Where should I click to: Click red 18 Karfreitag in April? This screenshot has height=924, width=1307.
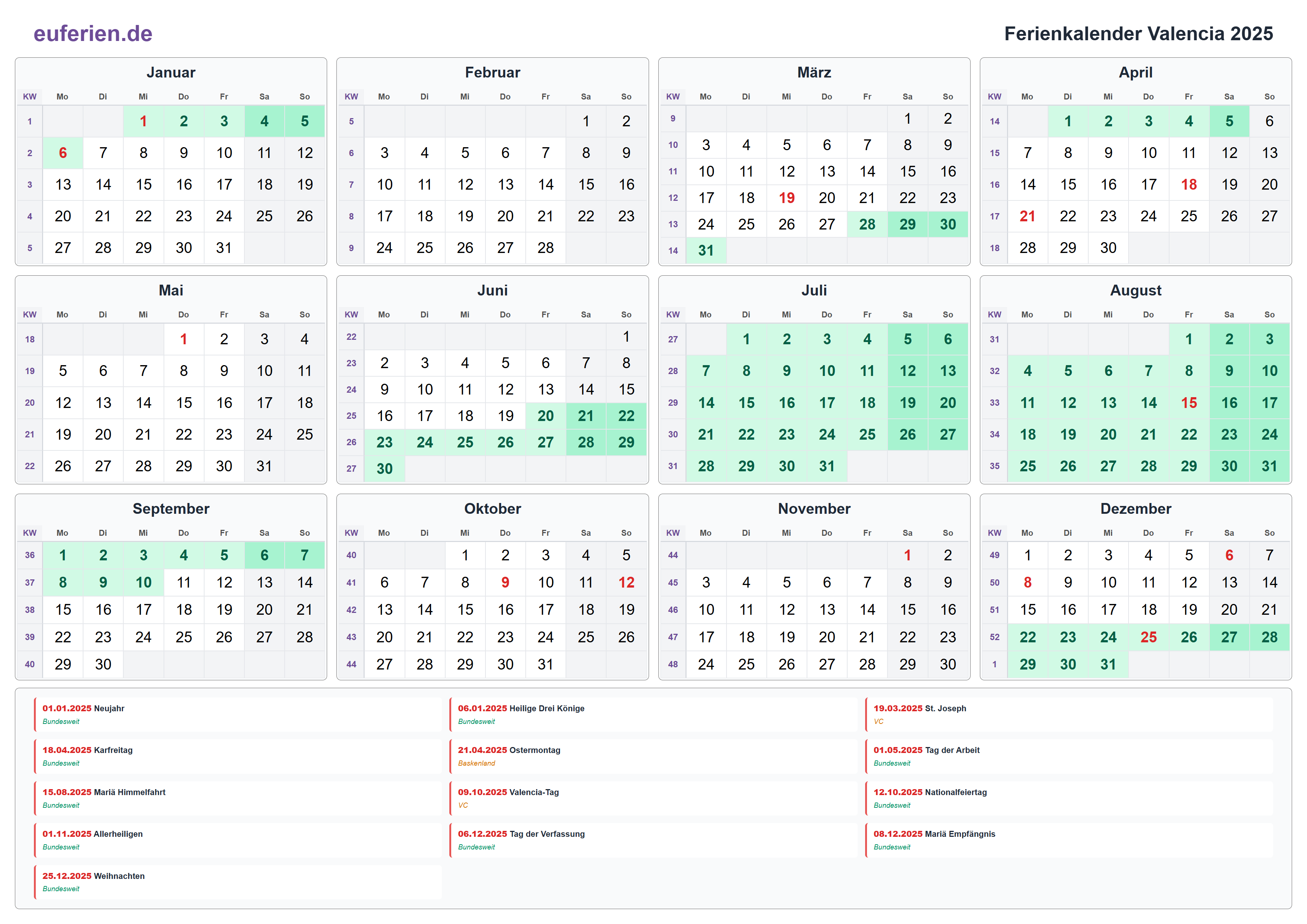tap(1189, 184)
